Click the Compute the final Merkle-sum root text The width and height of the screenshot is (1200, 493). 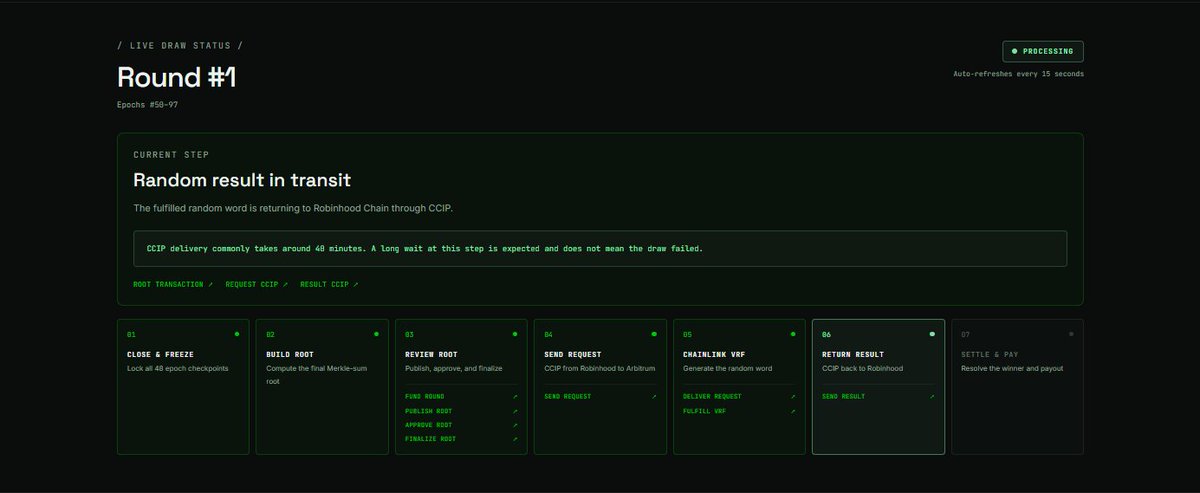[x=315, y=375]
